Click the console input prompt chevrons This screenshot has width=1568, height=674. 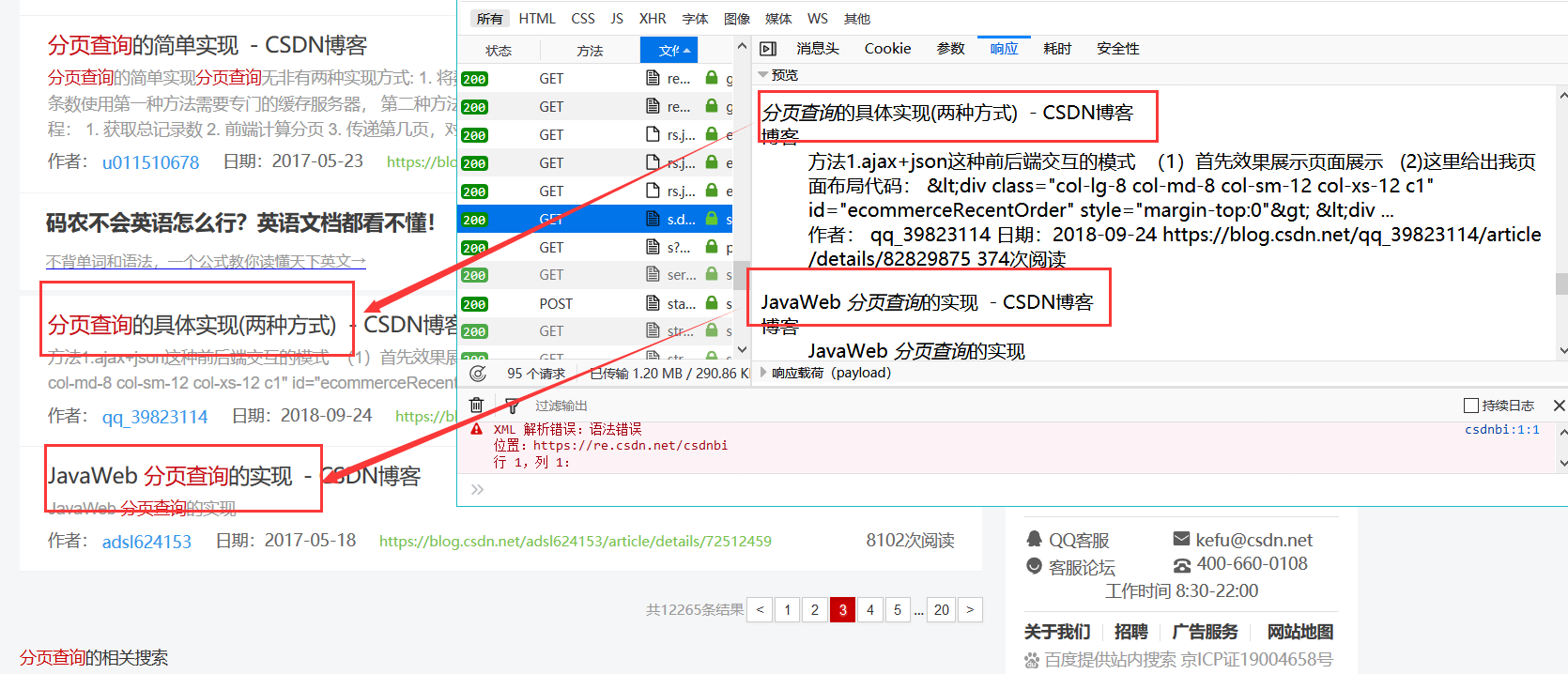click(477, 489)
